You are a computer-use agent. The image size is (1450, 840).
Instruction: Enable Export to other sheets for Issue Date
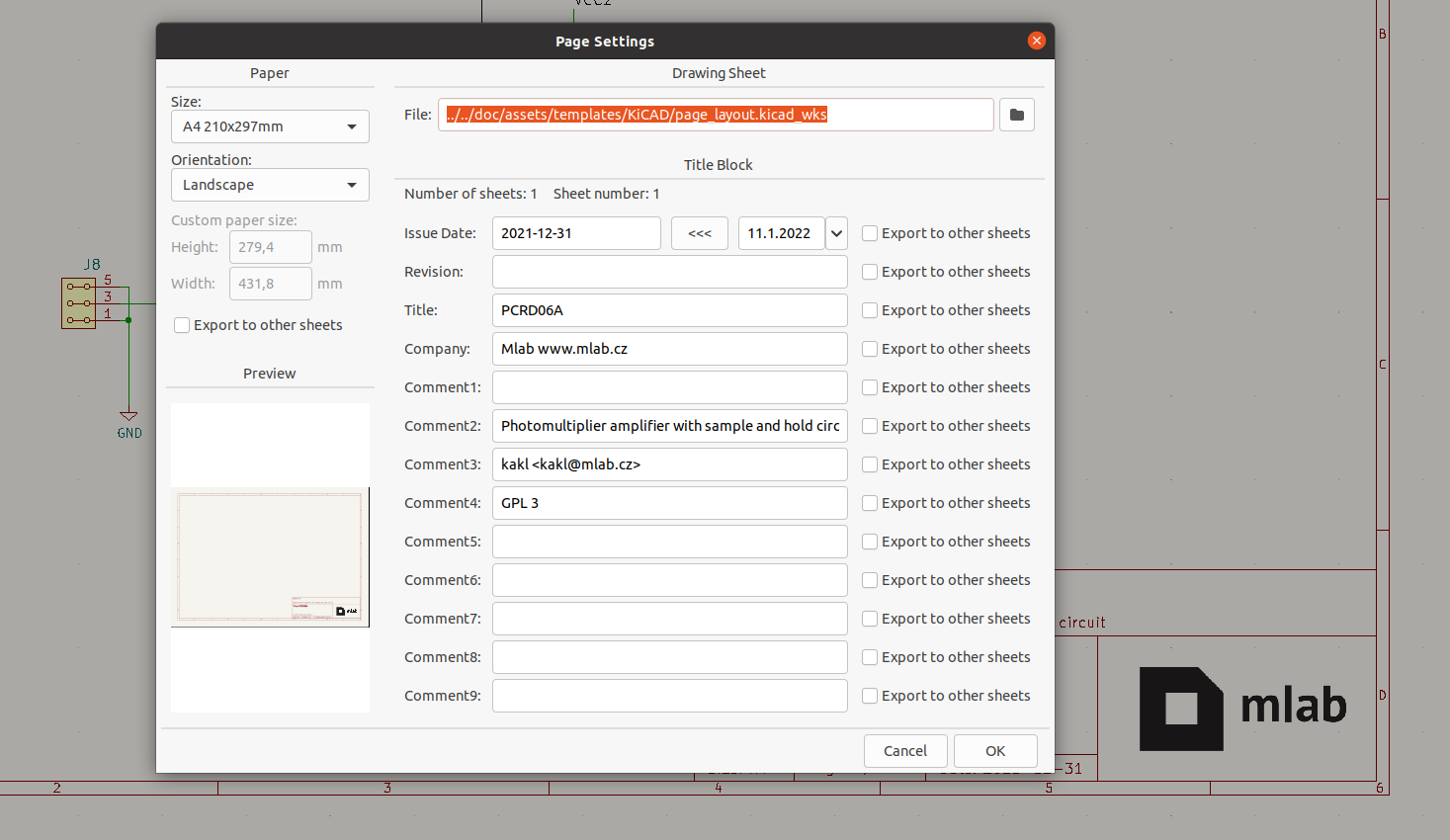(870, 233)
